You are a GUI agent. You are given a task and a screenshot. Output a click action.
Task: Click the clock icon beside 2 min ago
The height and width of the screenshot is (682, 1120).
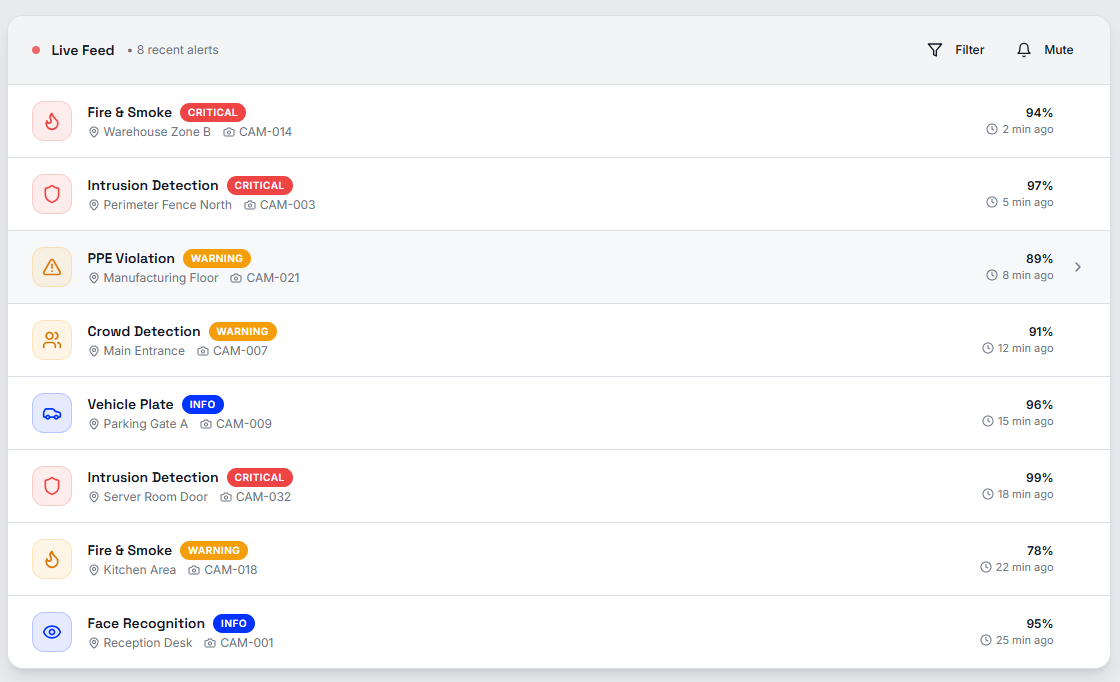click(x=989, y=129)
